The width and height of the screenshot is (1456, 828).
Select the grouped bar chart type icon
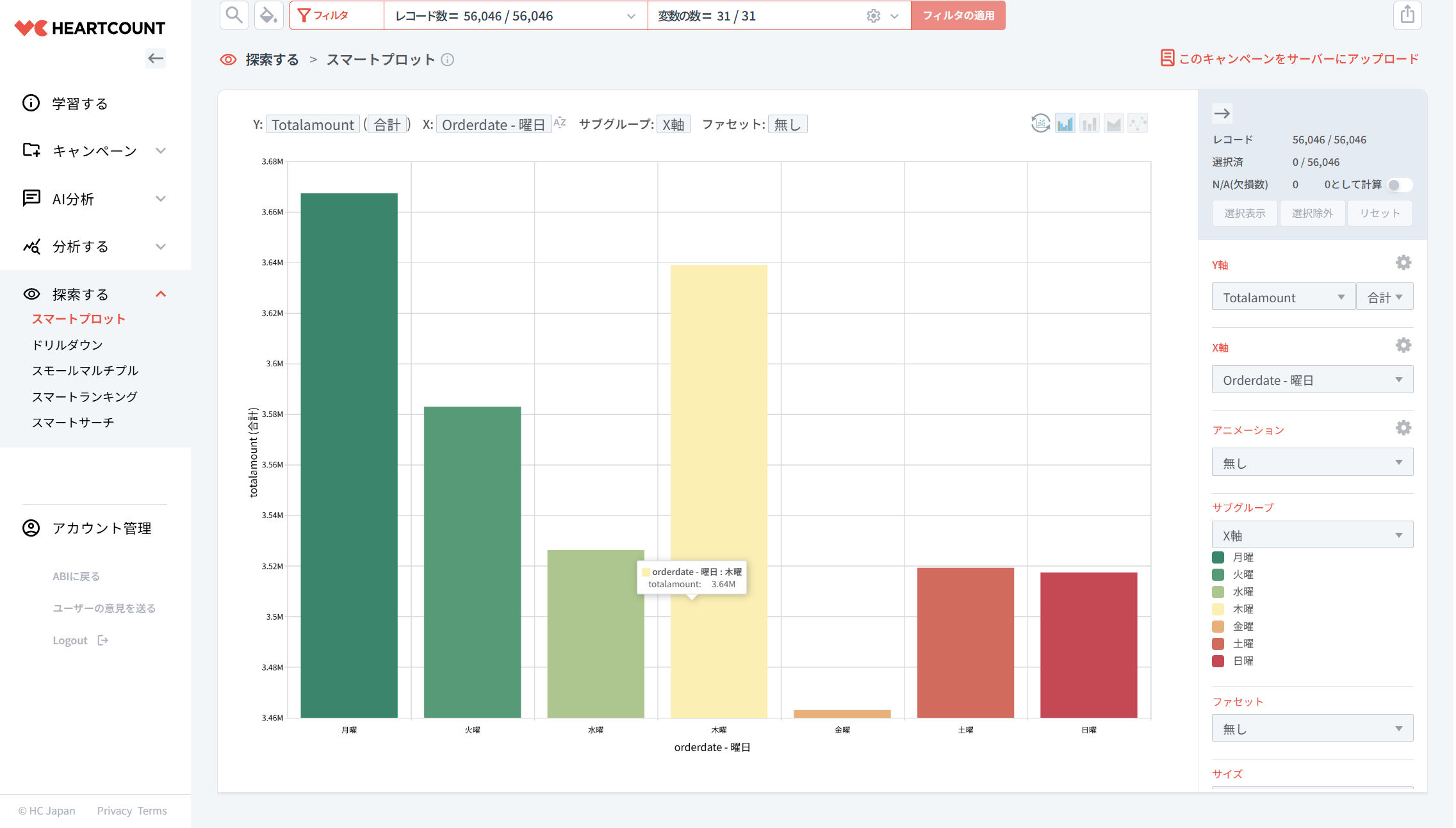(1065, 124)
